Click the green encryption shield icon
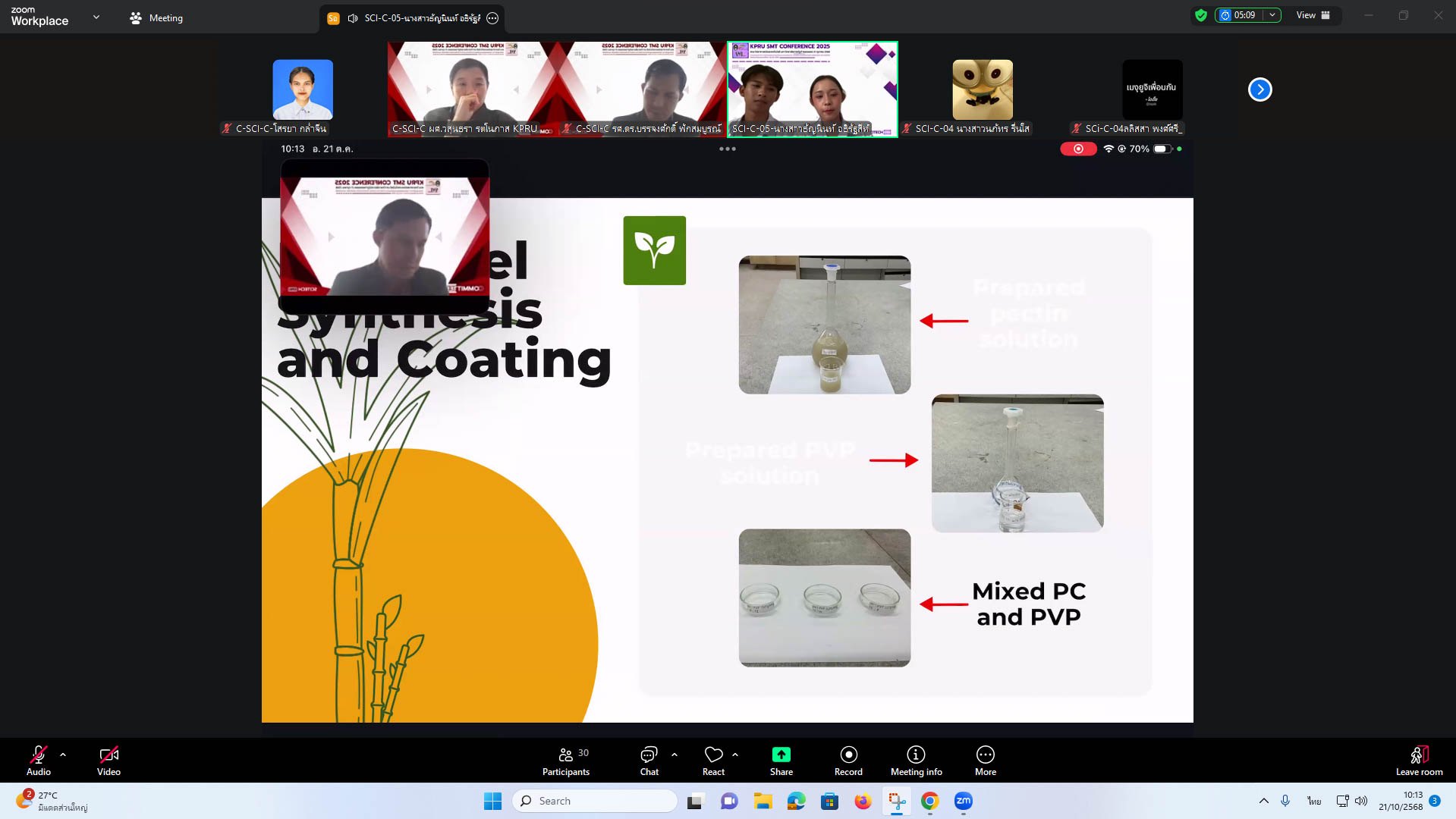Viewport: 1456px width, 819px height. (x=1200, y=15)
